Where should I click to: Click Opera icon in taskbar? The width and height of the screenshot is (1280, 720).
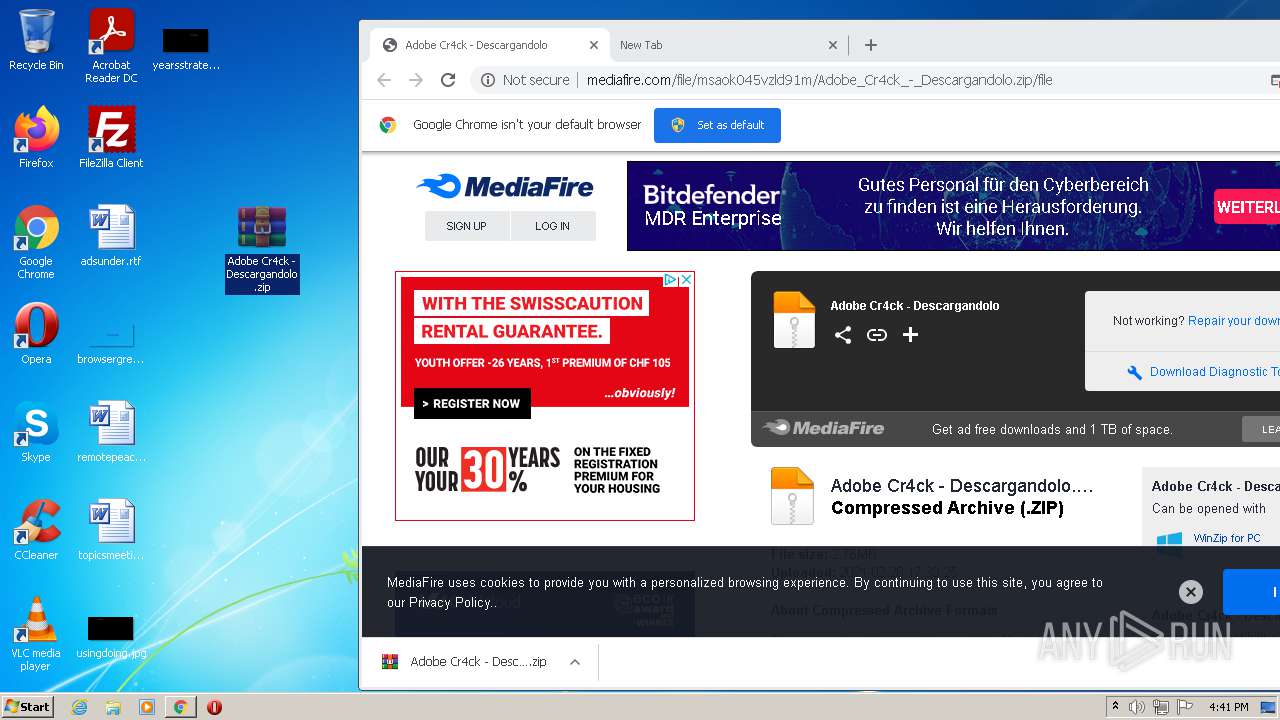click(x=214, y=707)
